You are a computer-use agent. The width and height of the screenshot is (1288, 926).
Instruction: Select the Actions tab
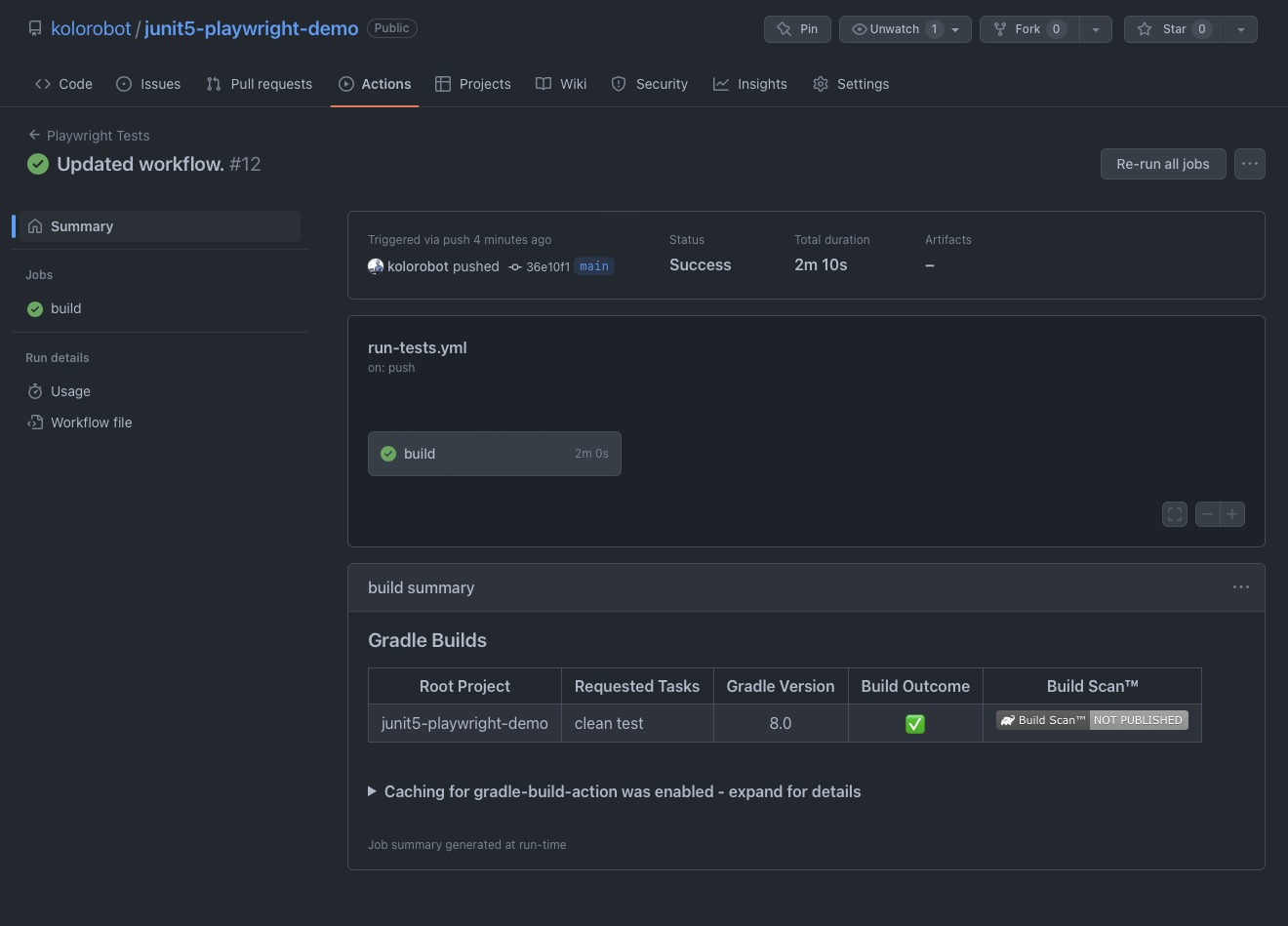click(x=375, y=84)
